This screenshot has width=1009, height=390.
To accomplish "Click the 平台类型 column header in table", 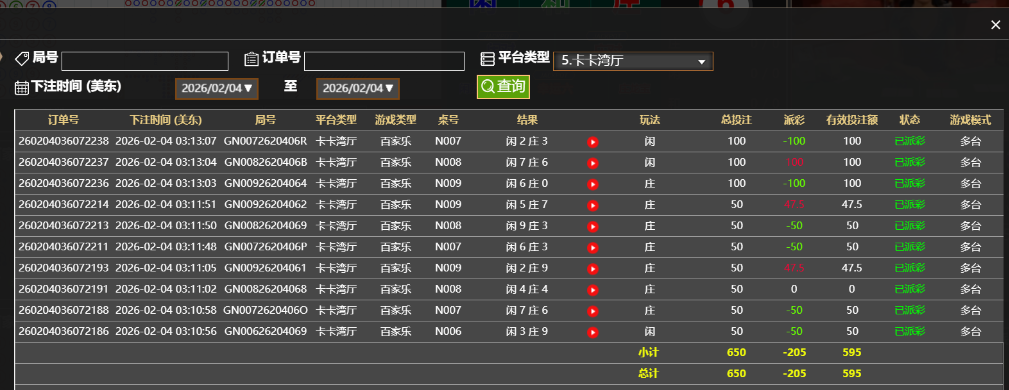I will click(336, 120).
